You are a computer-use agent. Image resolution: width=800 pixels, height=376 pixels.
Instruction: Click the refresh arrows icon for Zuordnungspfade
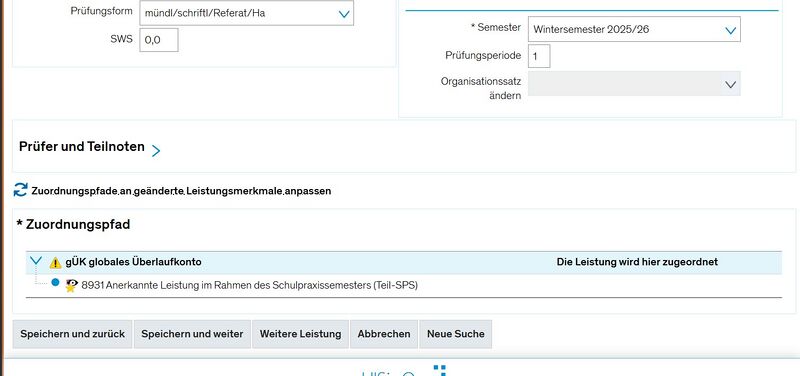point(20,190)
